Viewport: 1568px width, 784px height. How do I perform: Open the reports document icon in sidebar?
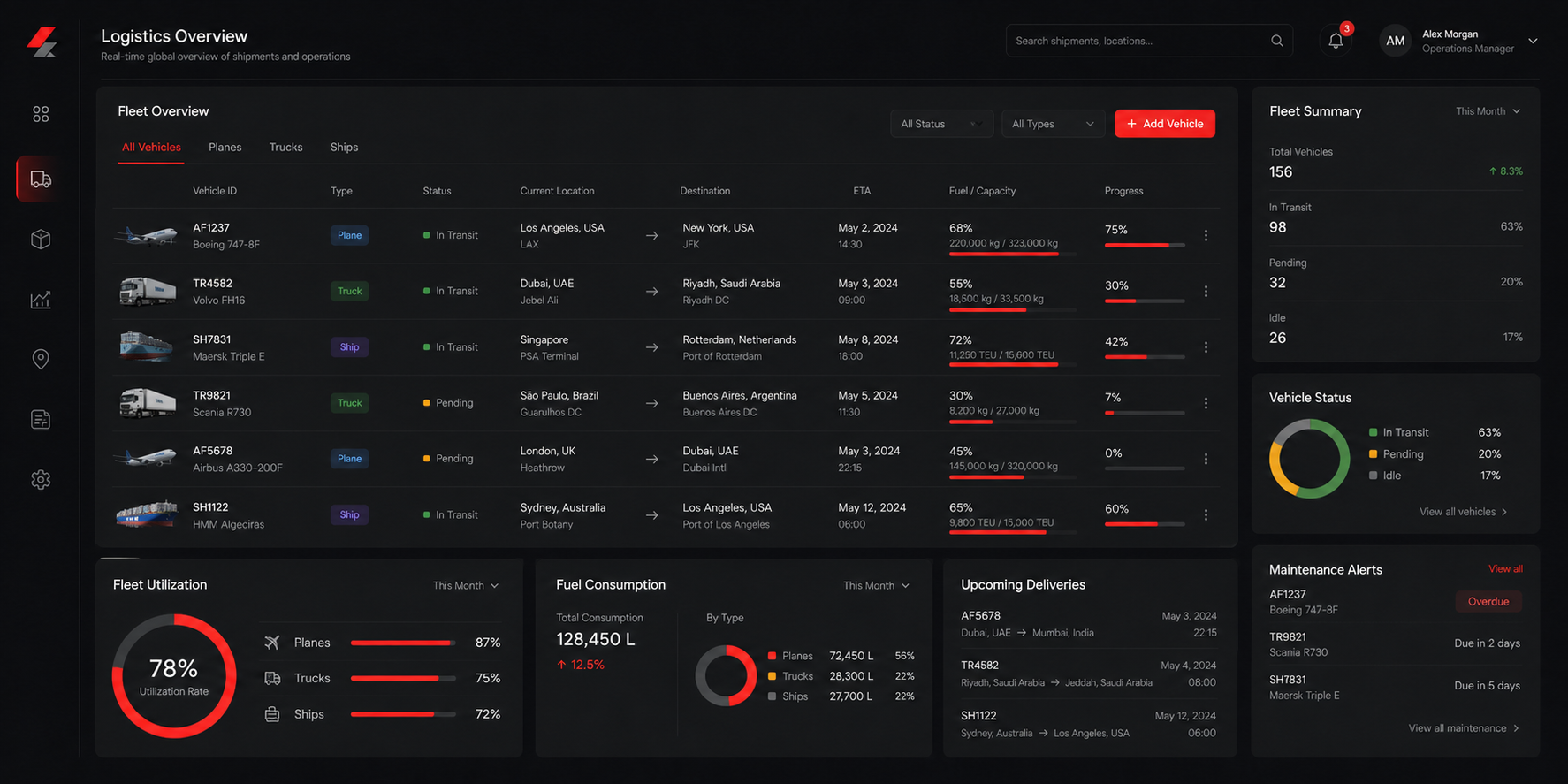tap(41, 419)
